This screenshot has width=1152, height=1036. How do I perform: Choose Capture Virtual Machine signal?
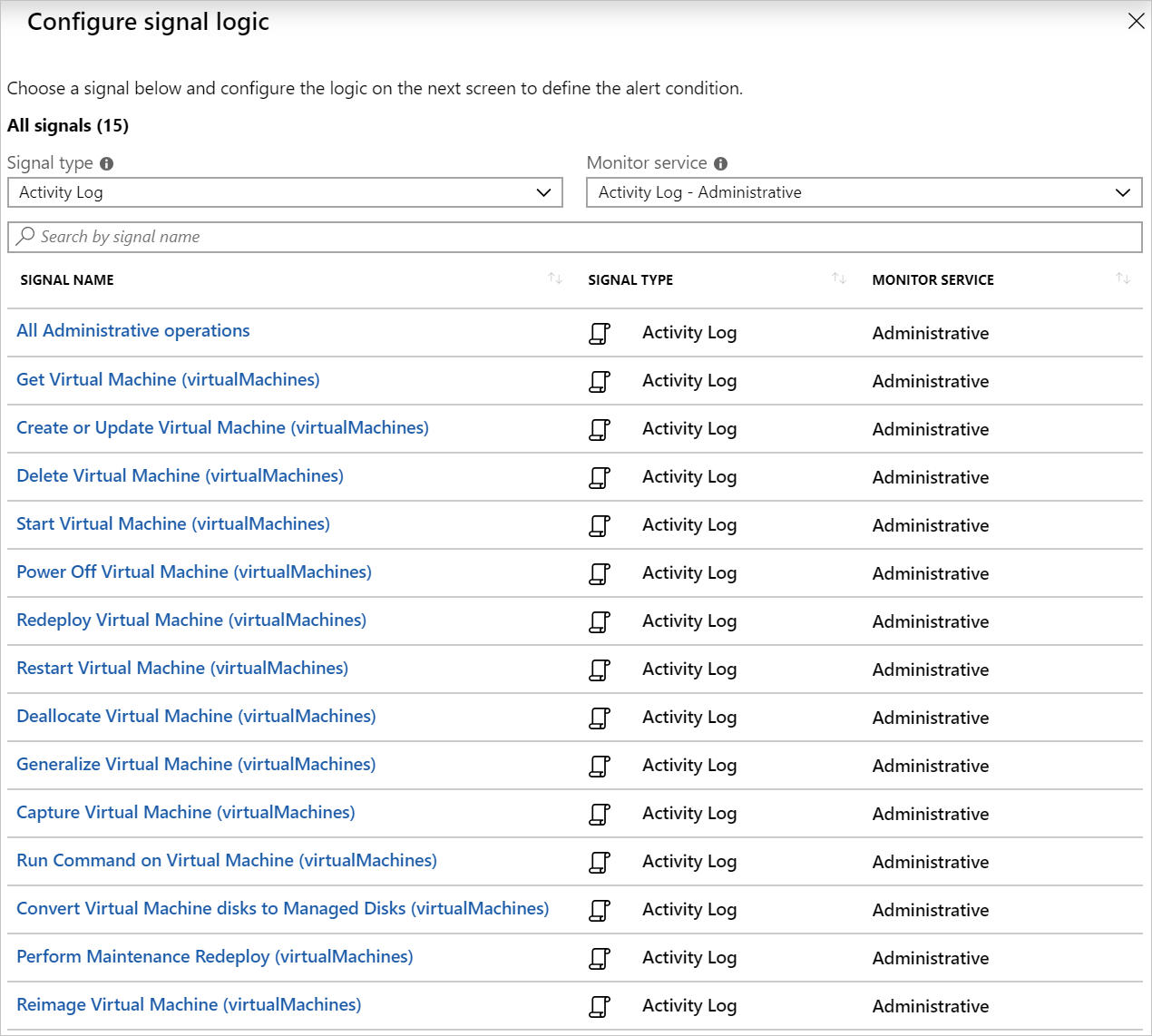pyautogui.click(x=186, y=813)
